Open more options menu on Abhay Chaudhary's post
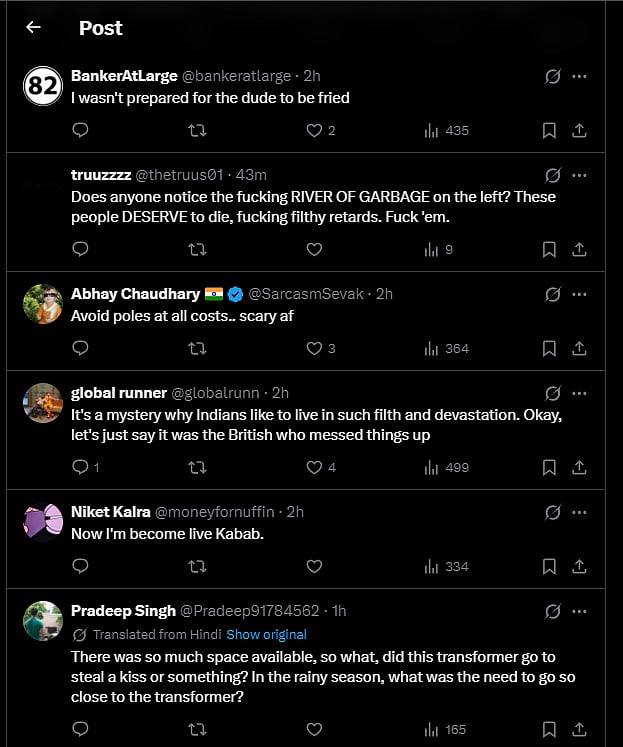This screenshot has height=747, width=623. [x=579, y=294]
